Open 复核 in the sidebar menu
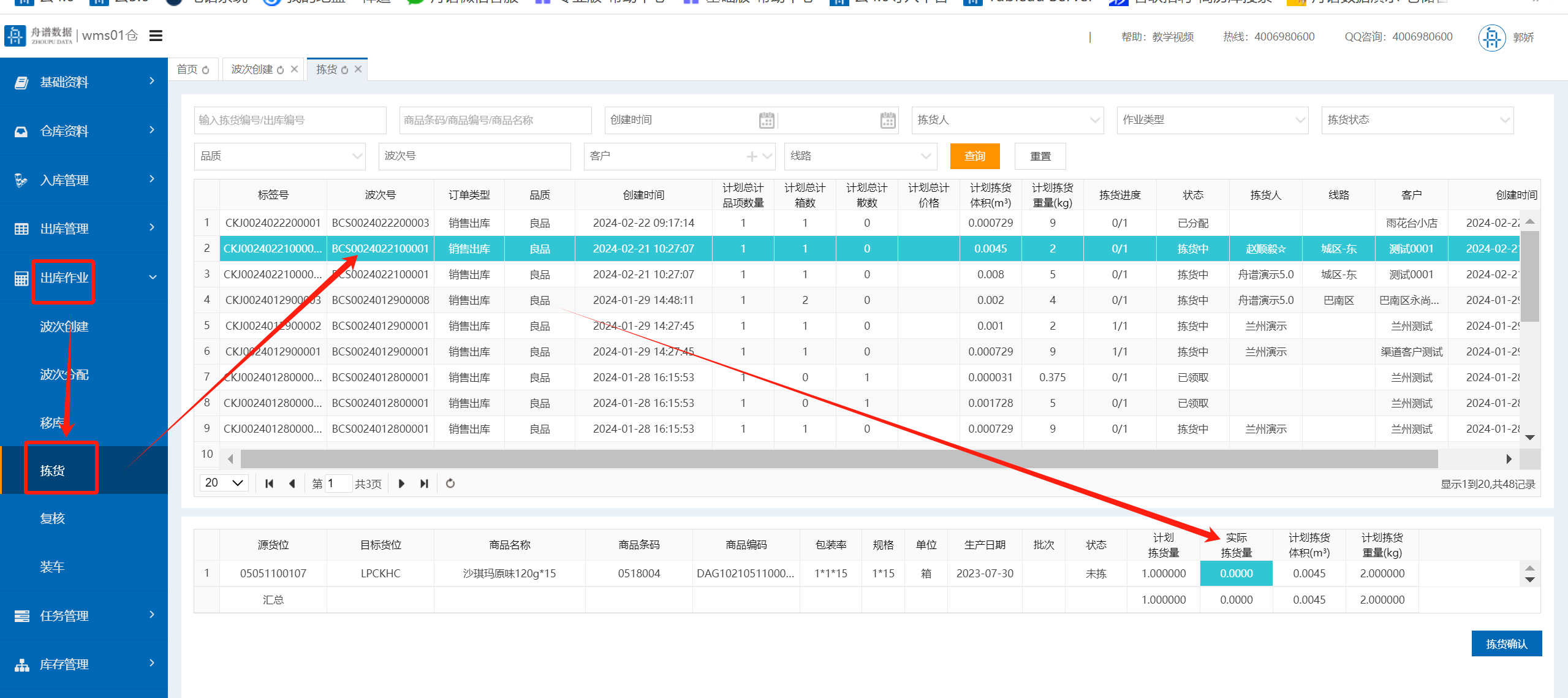The width and height of the screenshot is (1568, 698). tap(53, 519)
